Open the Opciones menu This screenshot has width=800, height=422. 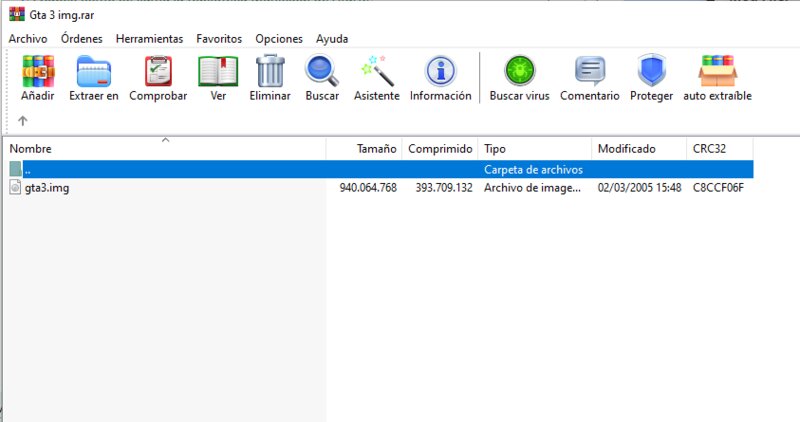point(279,39)
